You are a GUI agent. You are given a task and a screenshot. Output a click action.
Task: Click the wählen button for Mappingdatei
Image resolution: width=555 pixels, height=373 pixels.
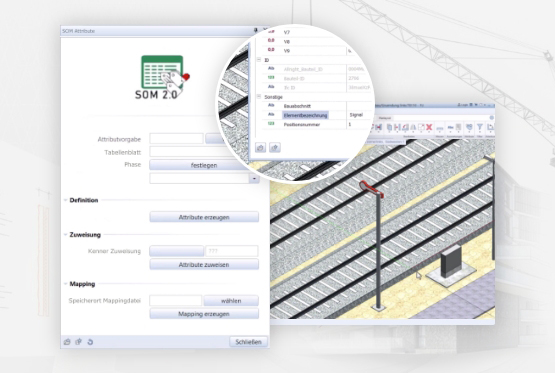(x=231, y=300)
